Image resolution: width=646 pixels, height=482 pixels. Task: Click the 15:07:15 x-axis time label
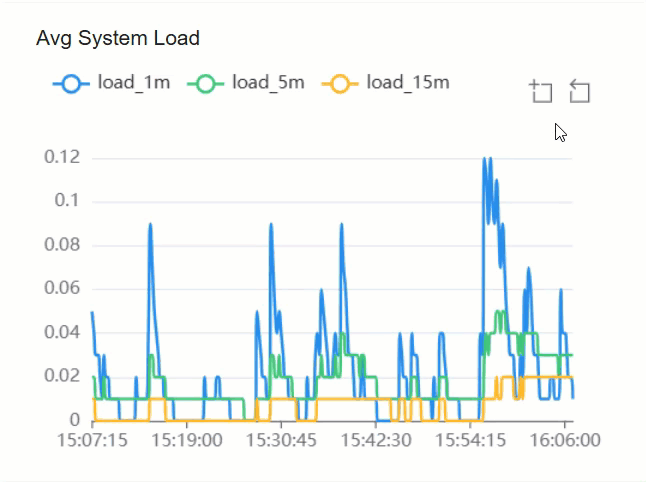point(92,441)
